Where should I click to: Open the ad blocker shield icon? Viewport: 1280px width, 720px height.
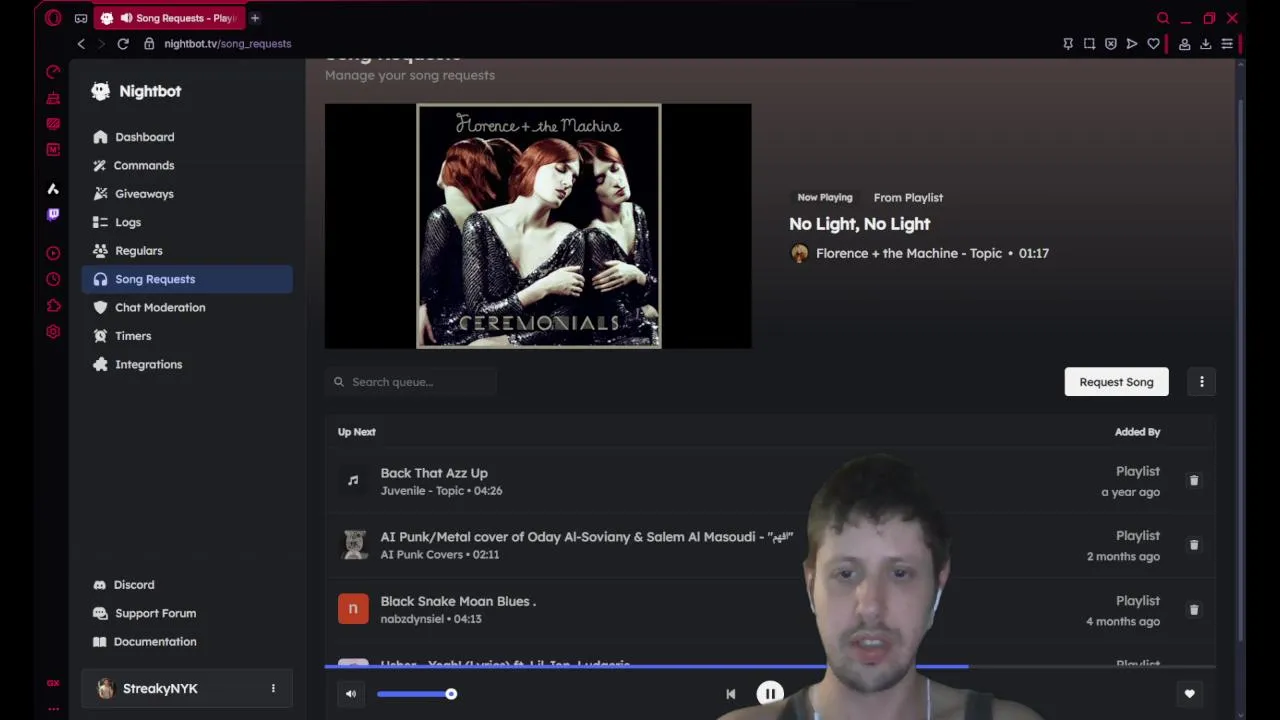1111,44
